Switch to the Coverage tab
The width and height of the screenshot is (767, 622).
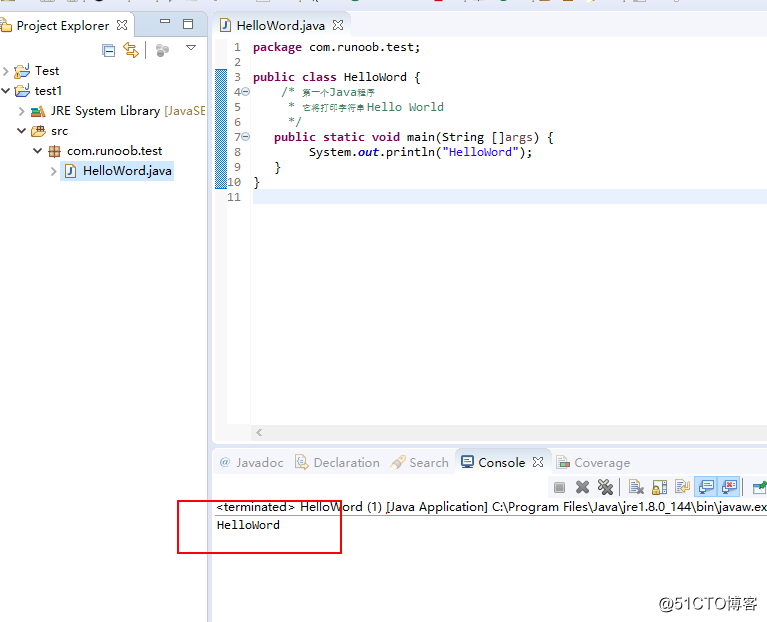593,463
